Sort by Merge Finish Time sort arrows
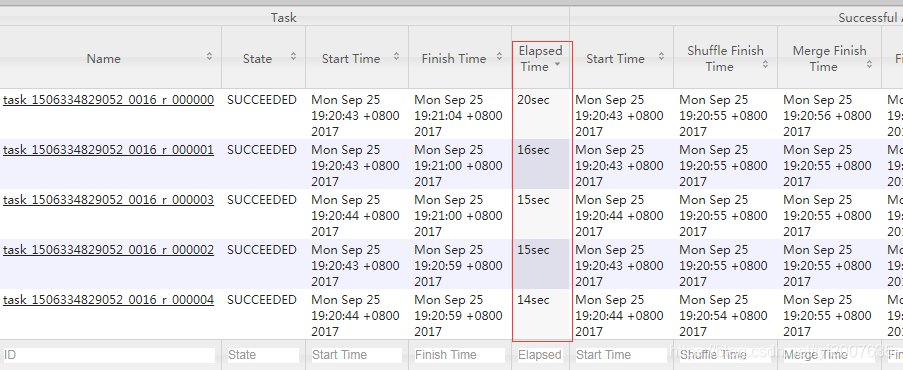This screenshot has width=903, height=370. click(869, 65)
